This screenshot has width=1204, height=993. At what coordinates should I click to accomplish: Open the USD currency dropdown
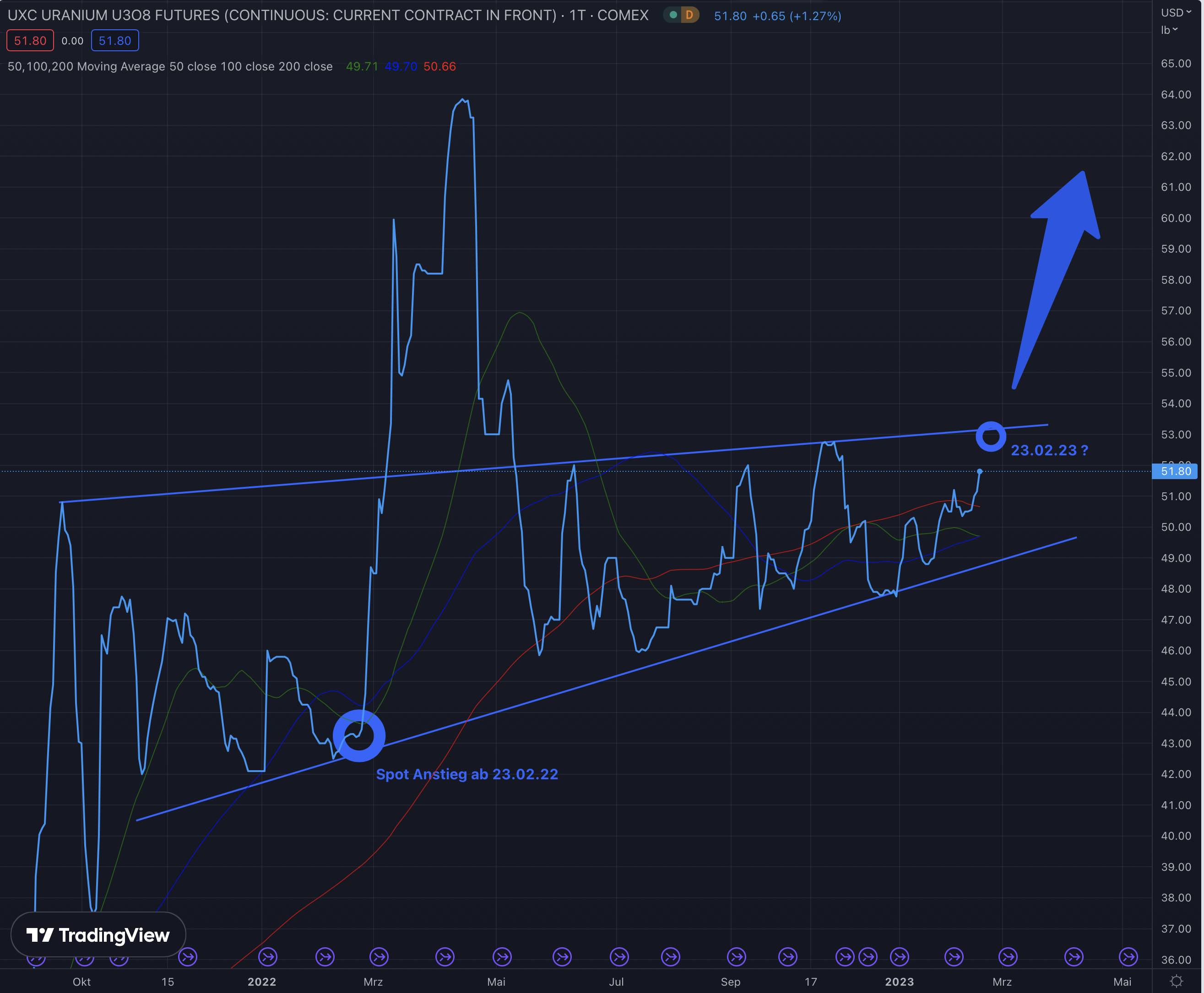[x=1176, y=13]
